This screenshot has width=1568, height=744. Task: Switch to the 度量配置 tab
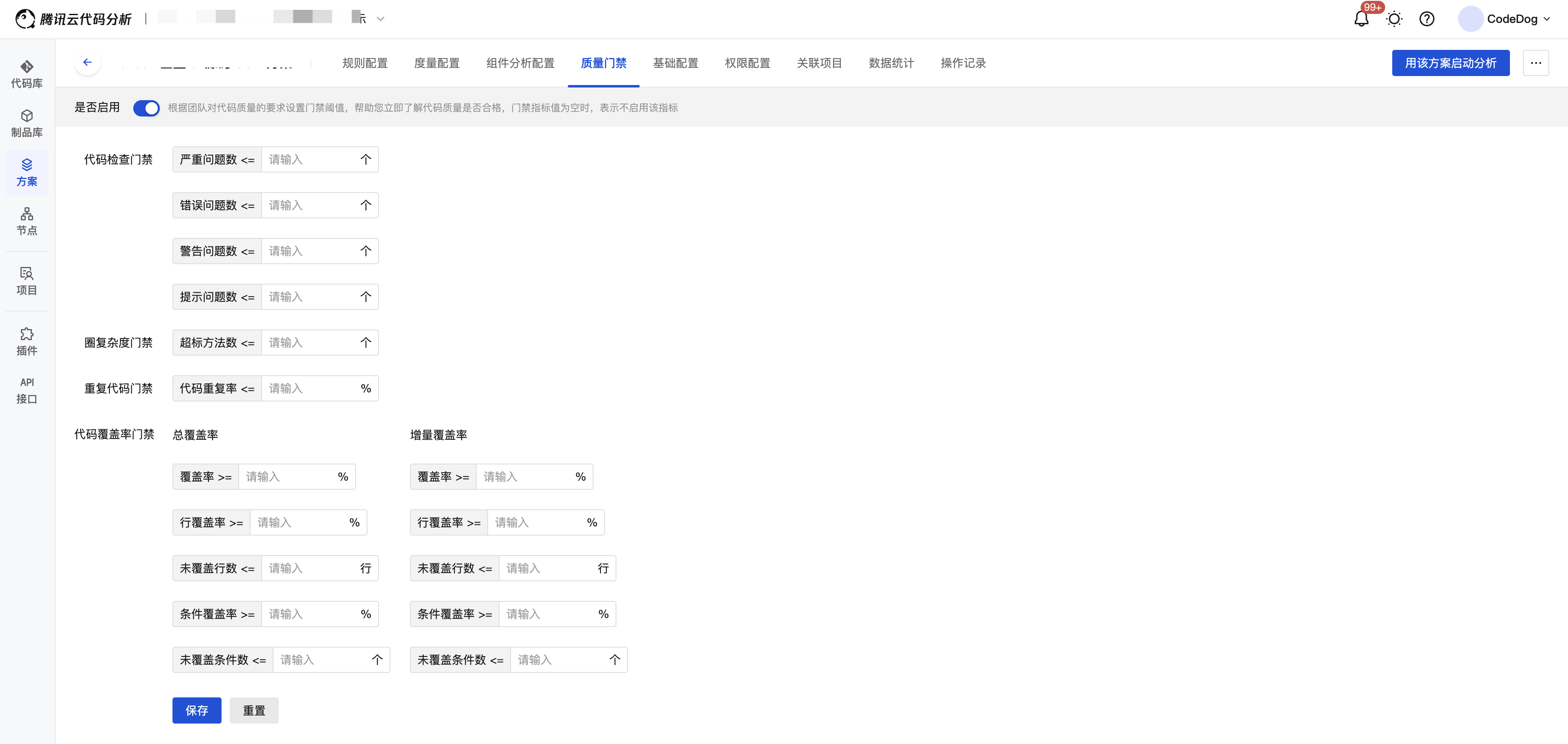tap(437, 63)
